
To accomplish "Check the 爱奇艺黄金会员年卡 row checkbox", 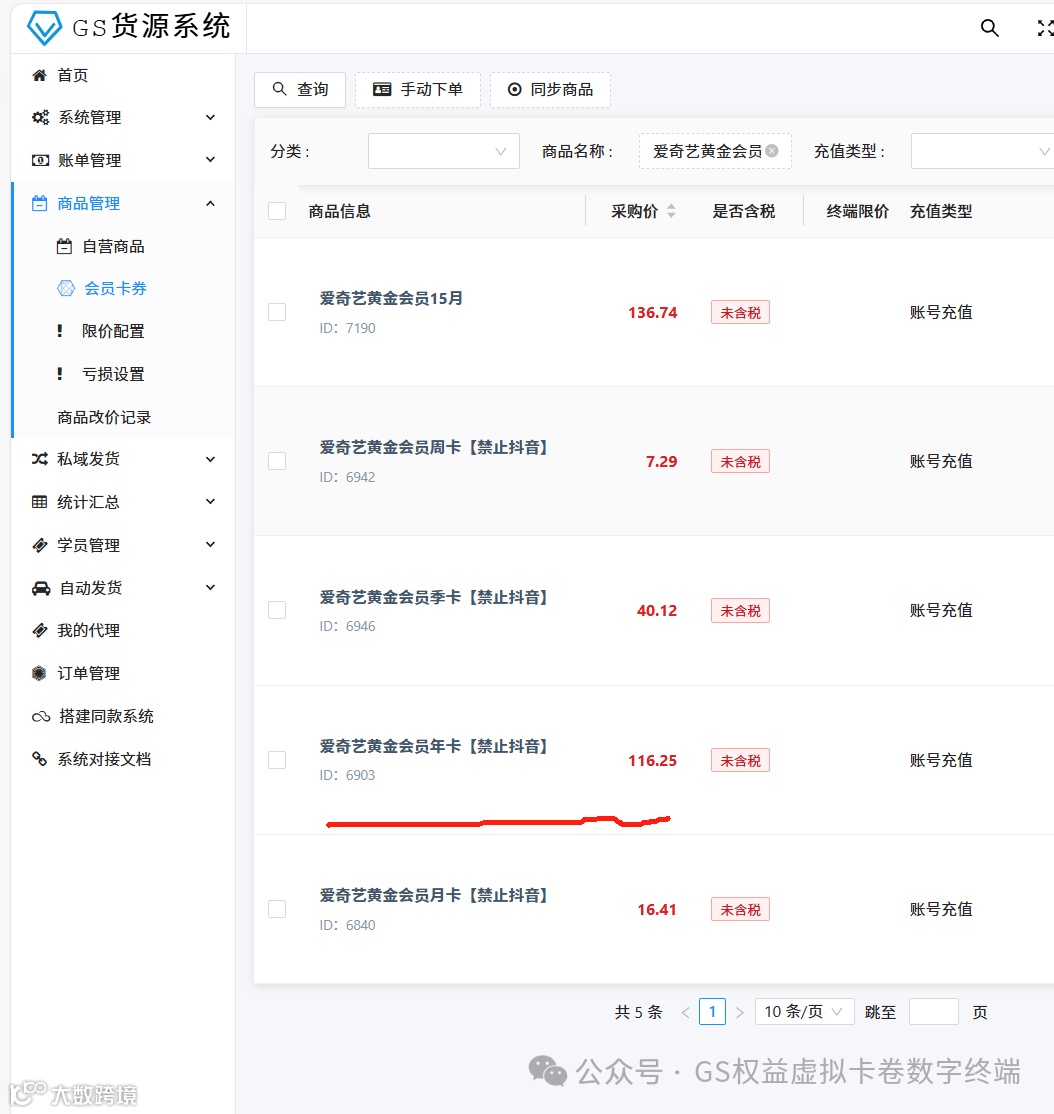I will pyautogui.click(x=277, y=760).
